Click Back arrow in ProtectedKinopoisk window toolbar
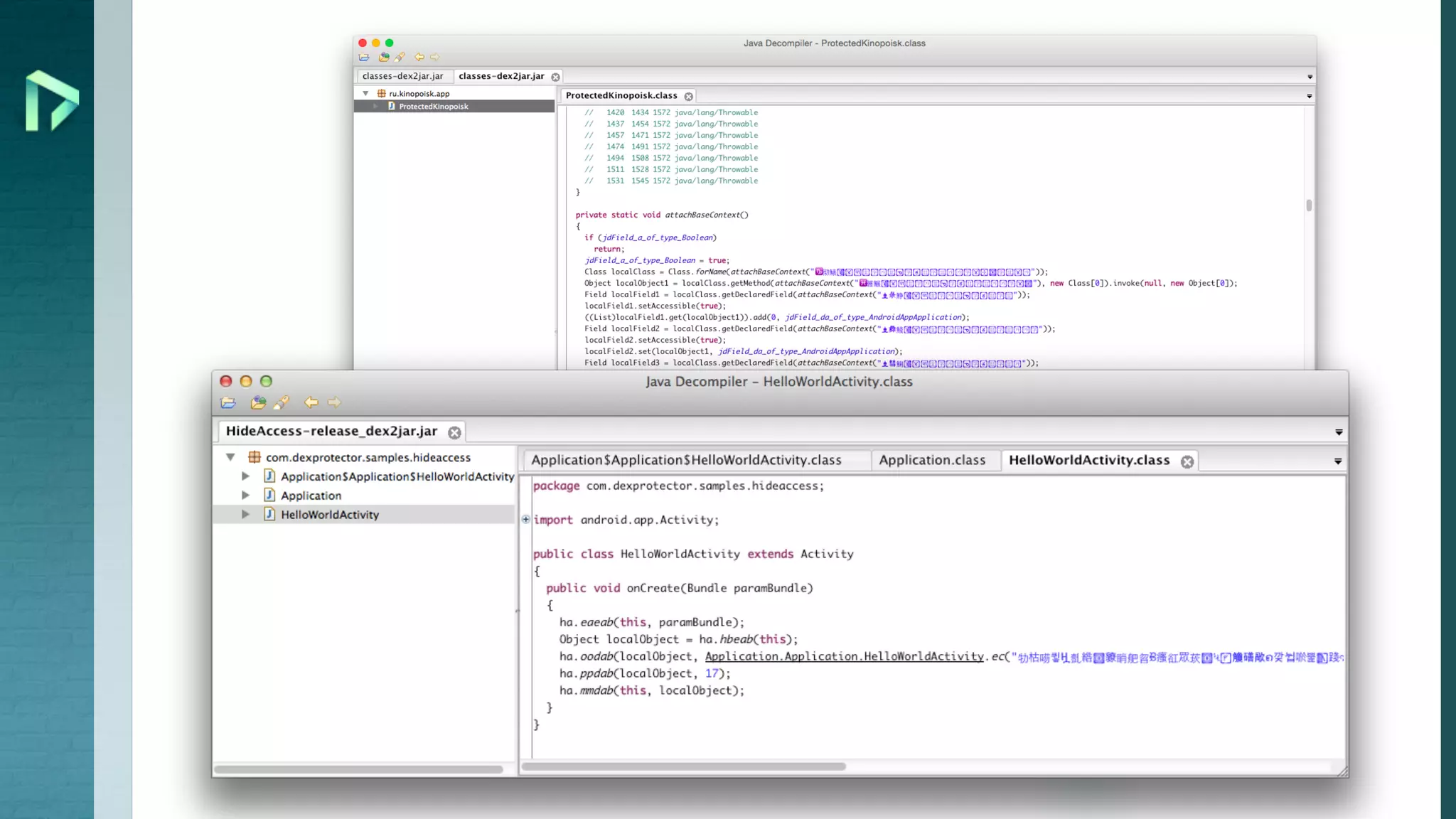 coord(419,57)
